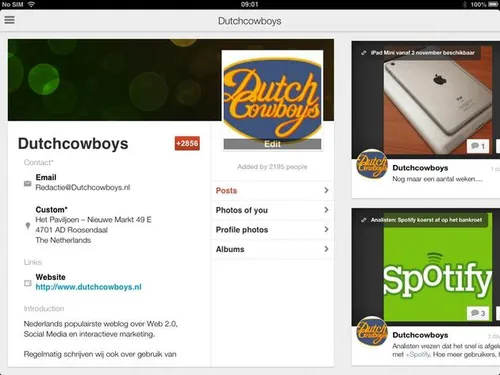Click 'Nog maar een aantal weken' post text

point(437,179)
